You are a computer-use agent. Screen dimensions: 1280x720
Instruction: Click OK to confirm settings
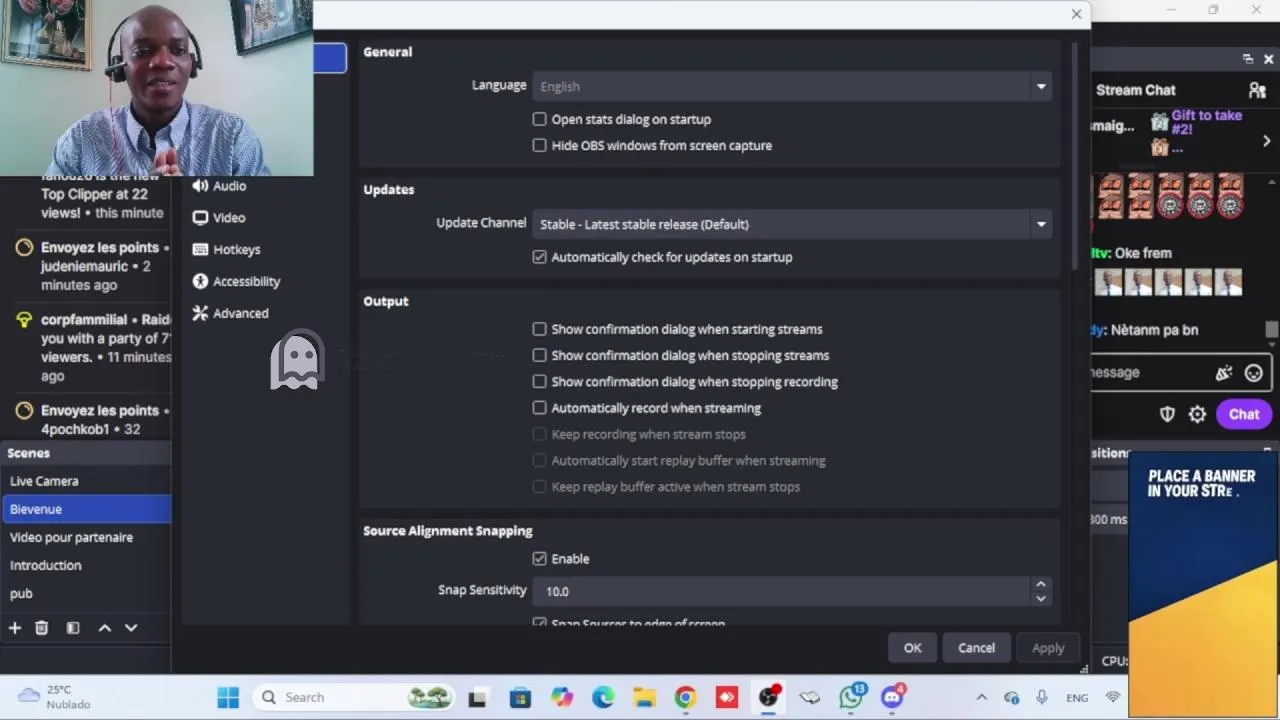click(x=912, y=648)
